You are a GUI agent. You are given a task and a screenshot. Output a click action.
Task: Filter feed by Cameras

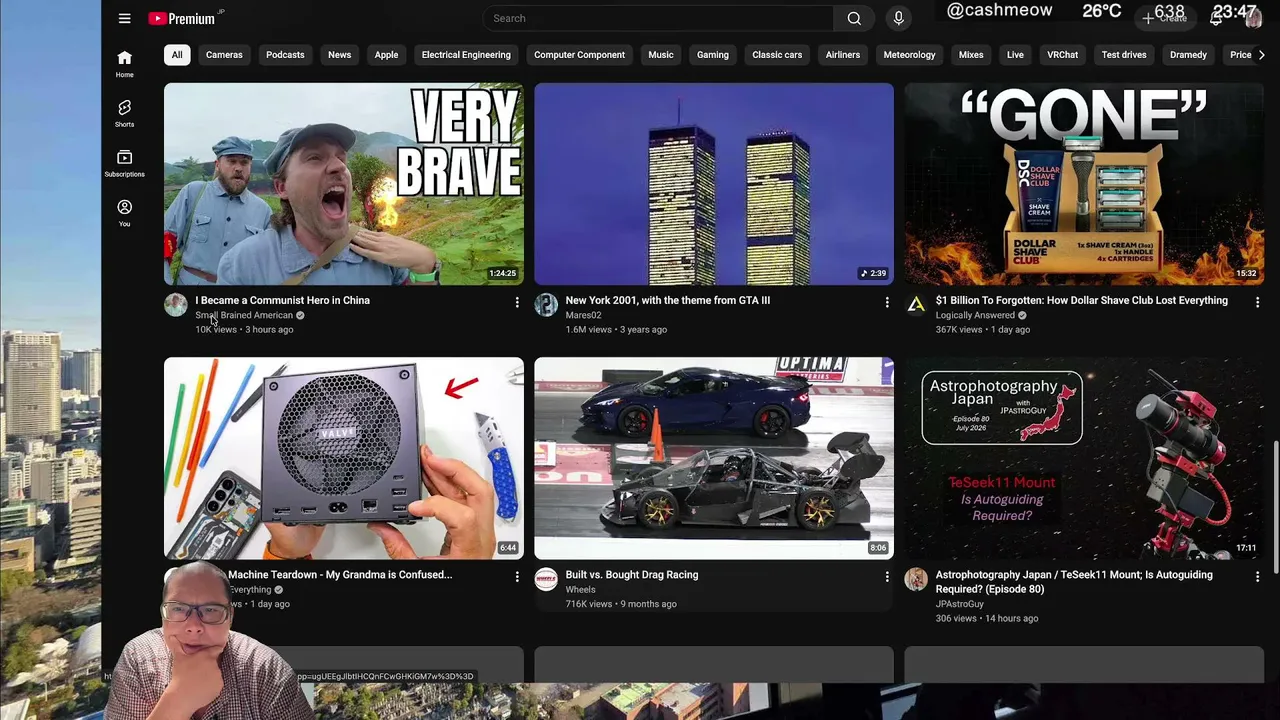point(224,55)
